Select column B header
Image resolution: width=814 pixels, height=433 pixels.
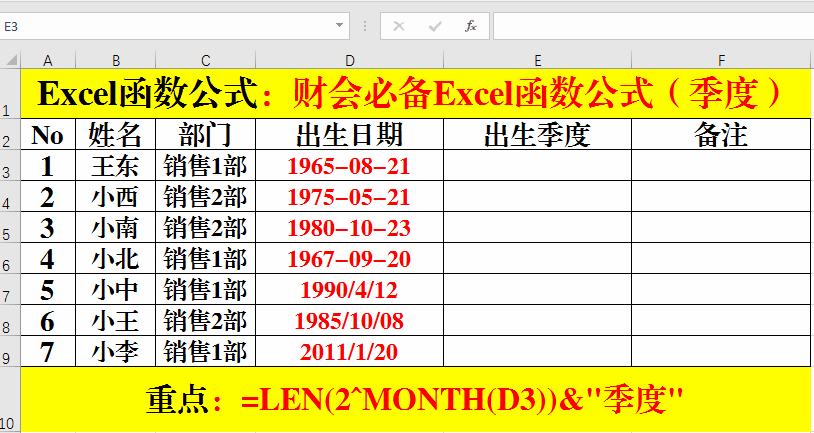(116, 60)
